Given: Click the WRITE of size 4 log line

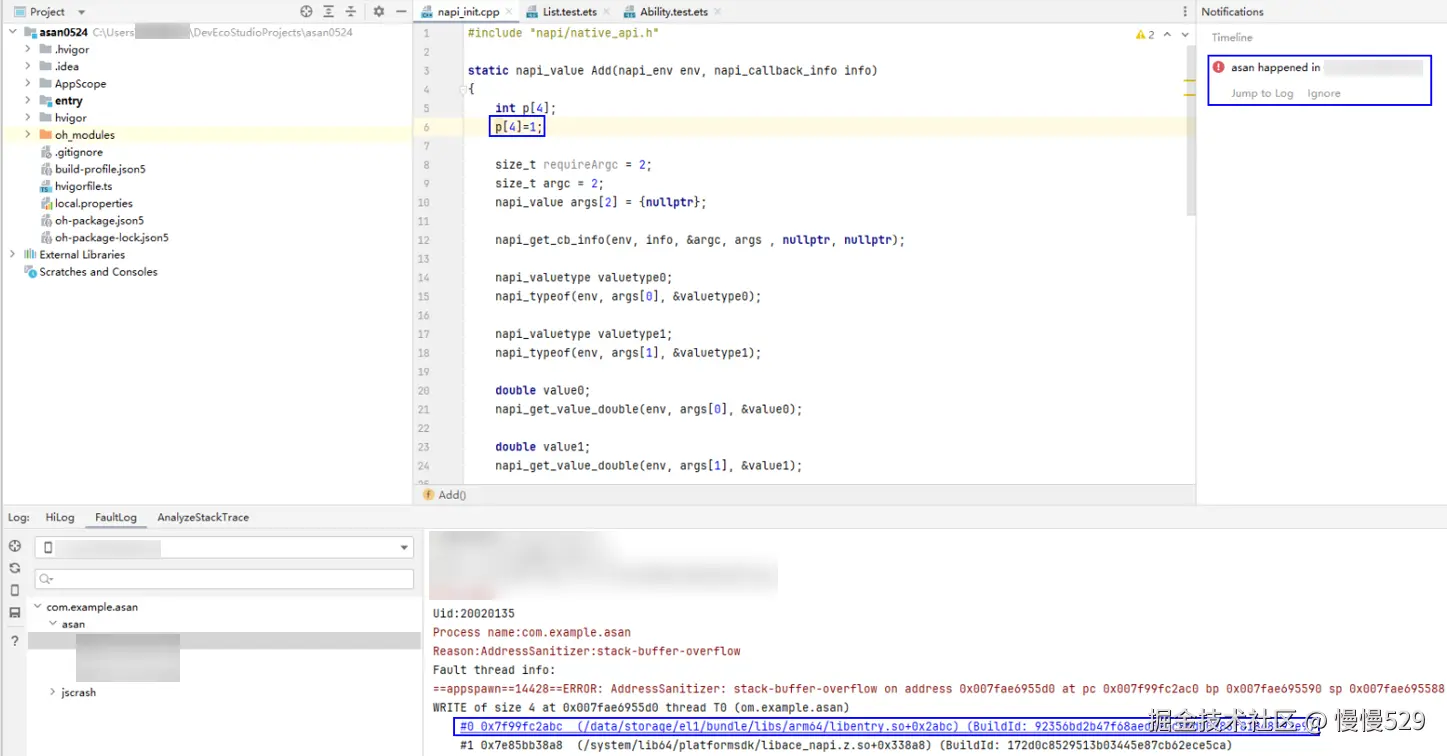Looking at the screenshot, I should (x=641, y=707).
